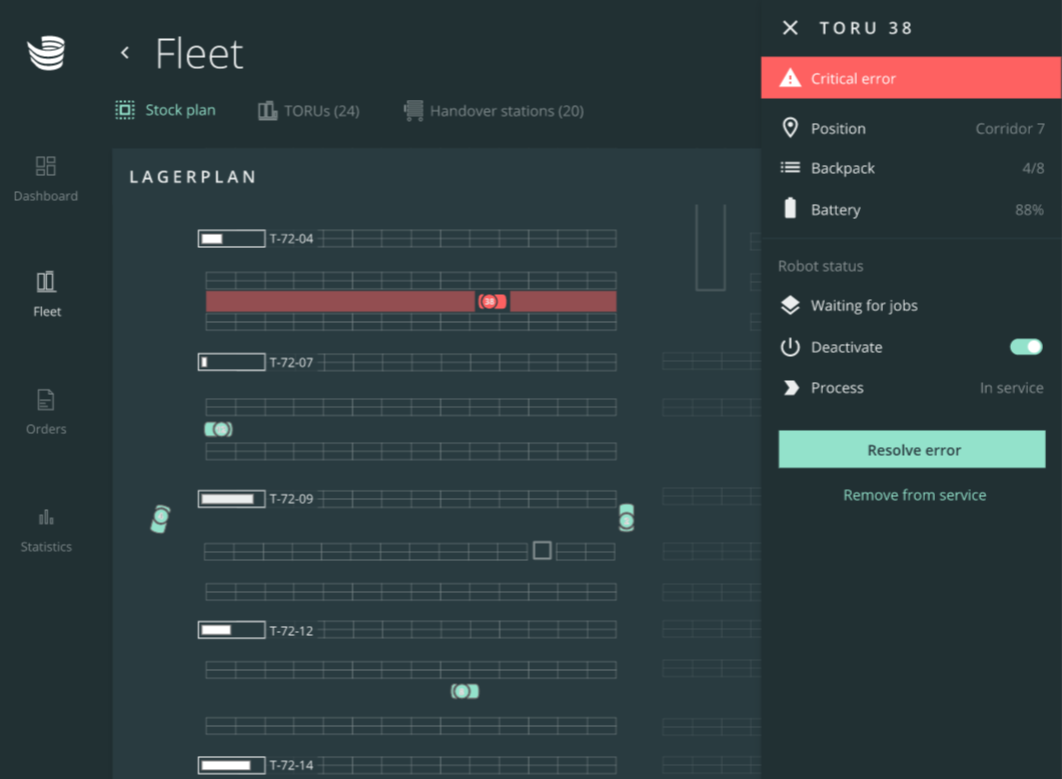Click the Remove from service link
Image resolution: width=1062 pixels, height=779 pixels.
click(914, 495)
